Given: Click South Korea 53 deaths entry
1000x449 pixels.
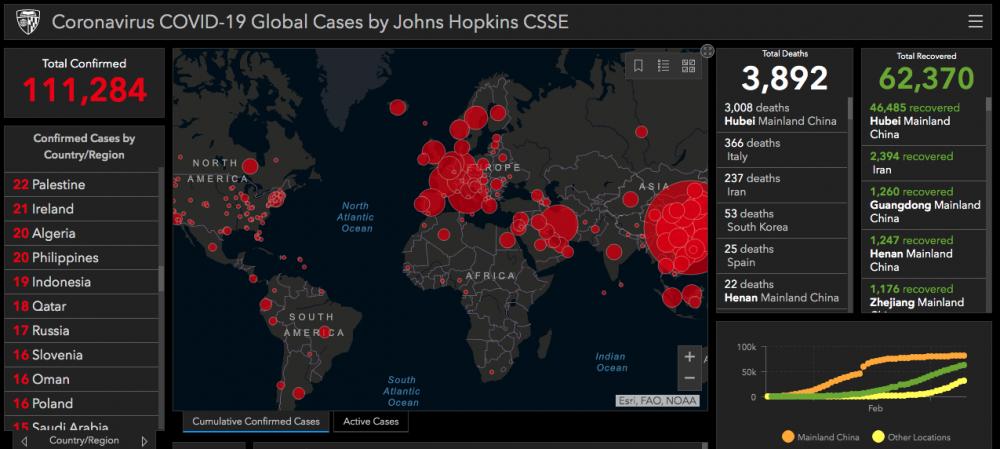Looking at the screenshot, I should pyautogui.click(x=783, y=220).
